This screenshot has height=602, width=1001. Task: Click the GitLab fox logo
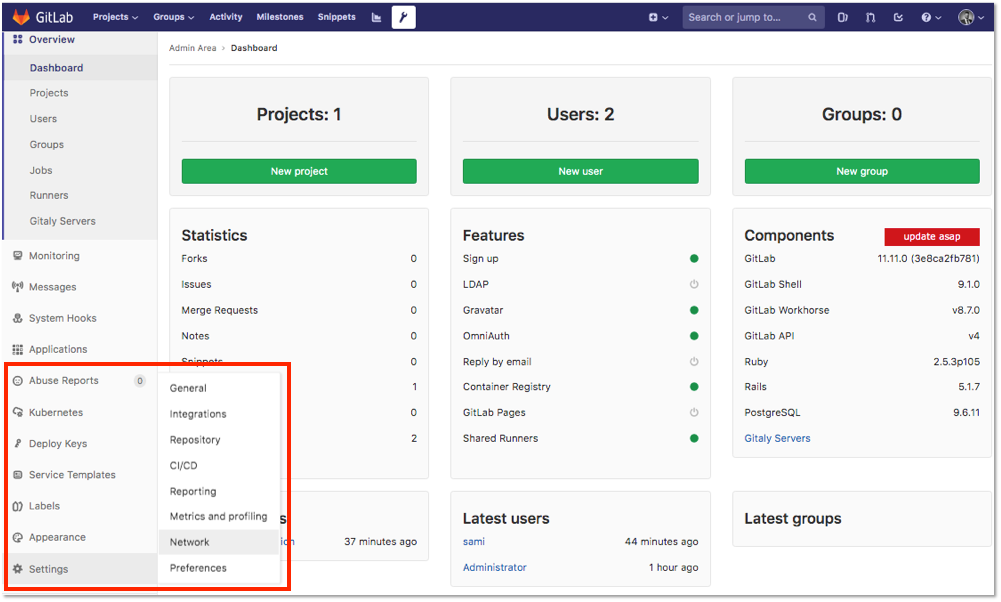point(21,17)
